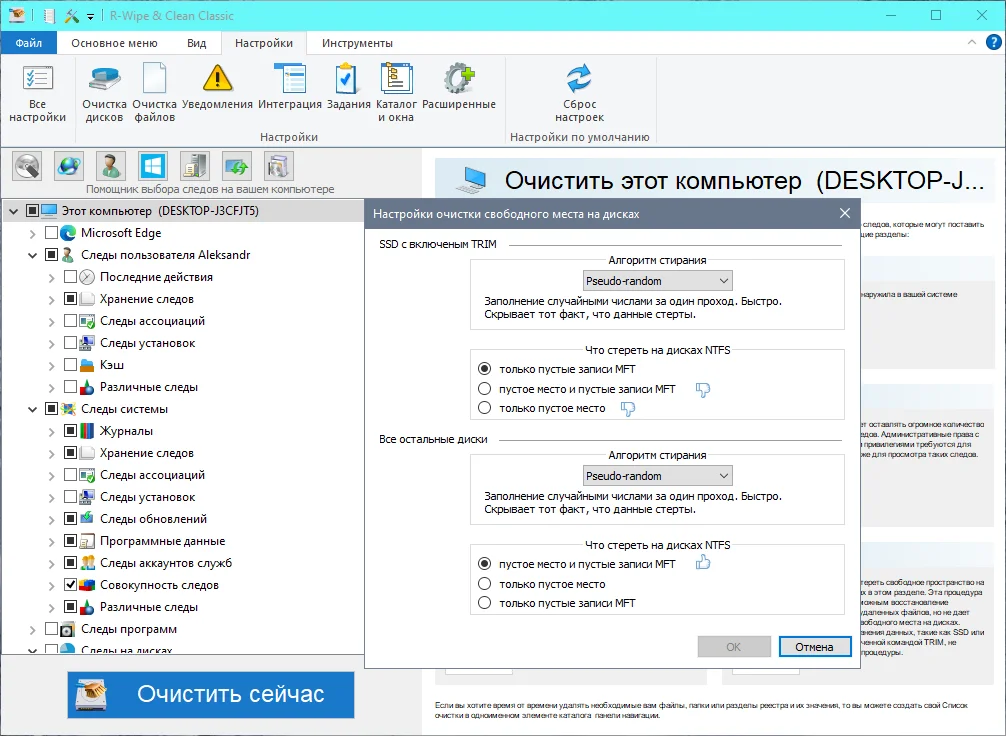The image size is (1006, 736).
Task: Open File Wiping (Очистка файлов) settings
Action: coord(155,78)
